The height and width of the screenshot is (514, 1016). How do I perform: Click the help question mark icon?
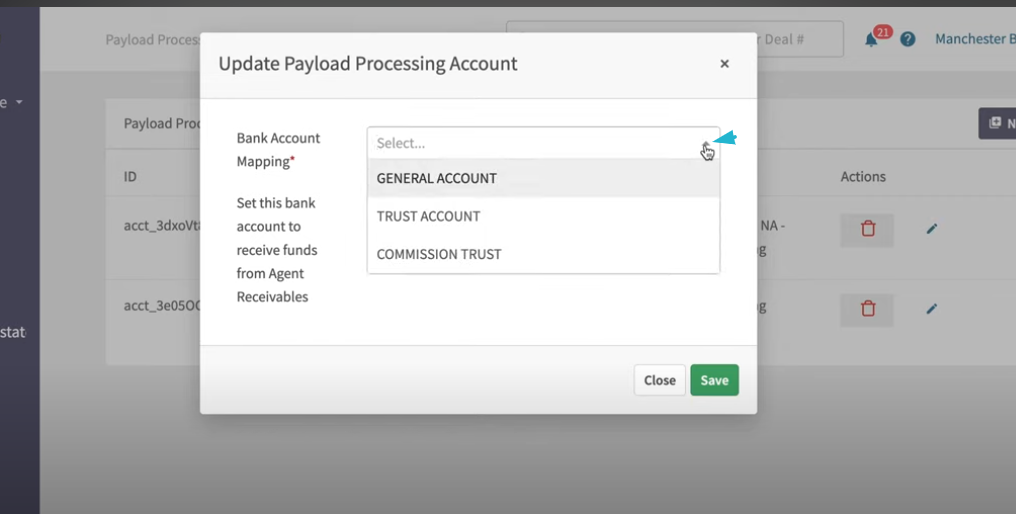tap(908, 40)
